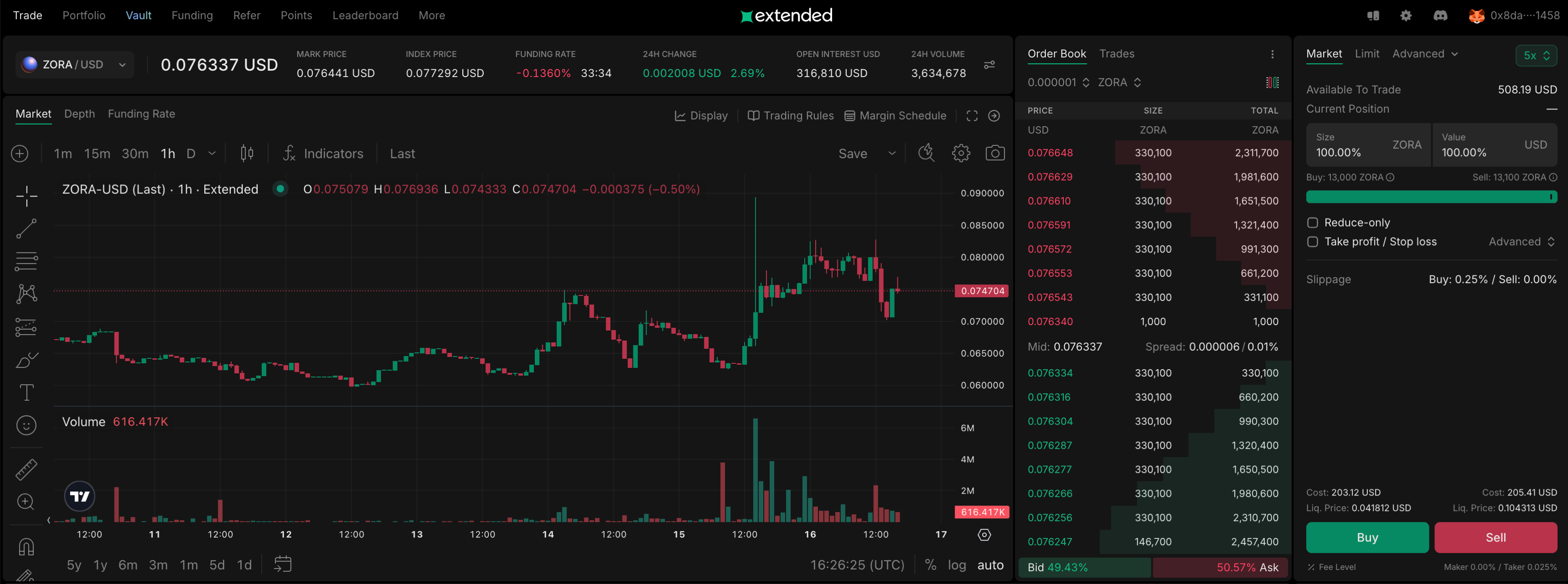
Task: Enable the Reduce-only checkbox
Action: 1313,222
